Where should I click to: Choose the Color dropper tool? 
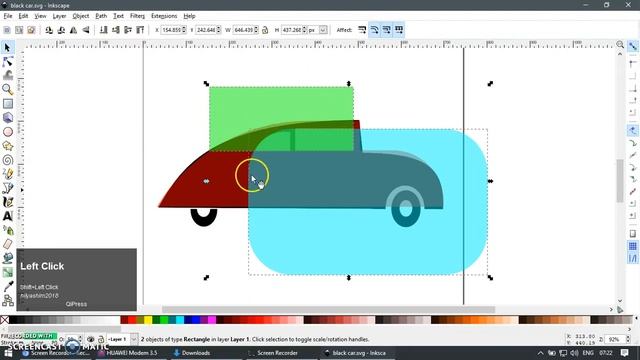[7, 286]
